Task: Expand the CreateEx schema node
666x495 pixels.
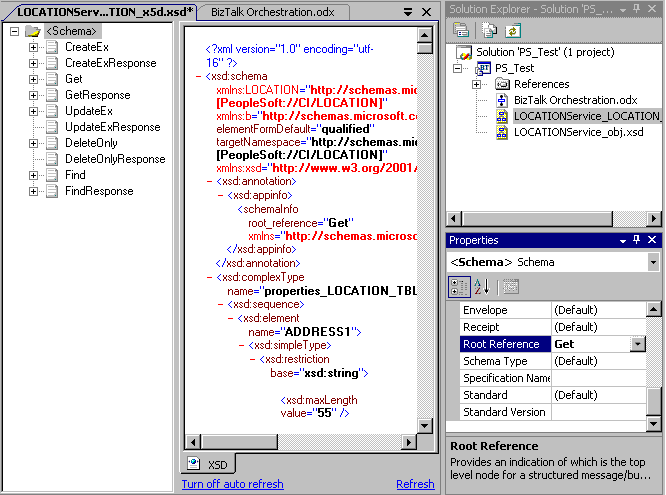Action: (33, 47)
